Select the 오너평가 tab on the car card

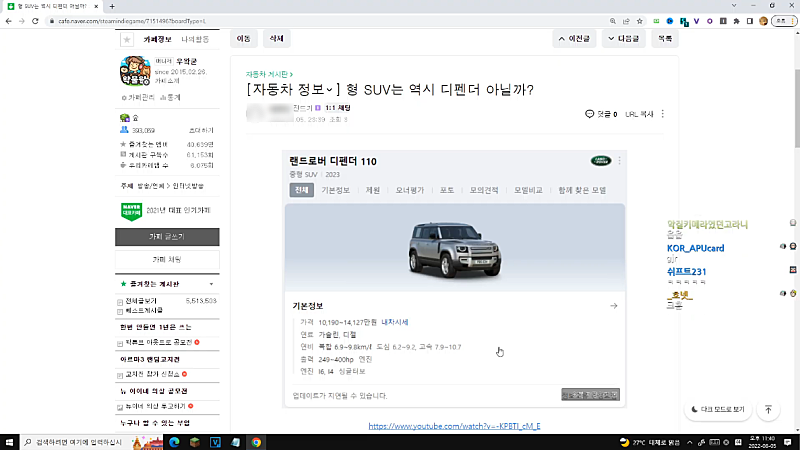(410, 189)
